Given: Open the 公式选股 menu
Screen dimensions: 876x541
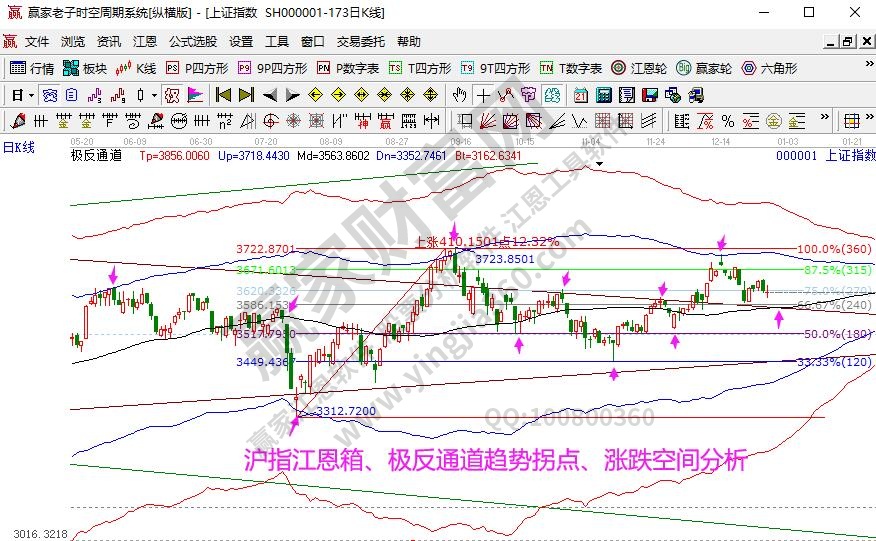Looking at the screenshot, I should (x=192, y=42).
